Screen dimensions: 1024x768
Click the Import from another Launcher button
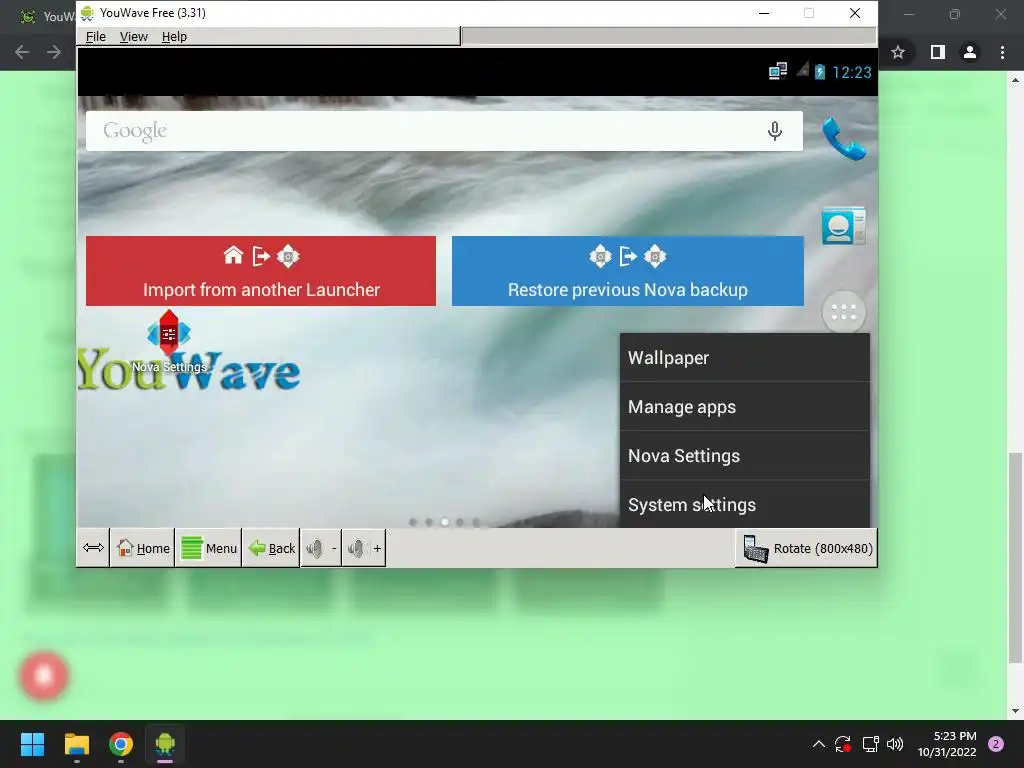pos(261,271)
